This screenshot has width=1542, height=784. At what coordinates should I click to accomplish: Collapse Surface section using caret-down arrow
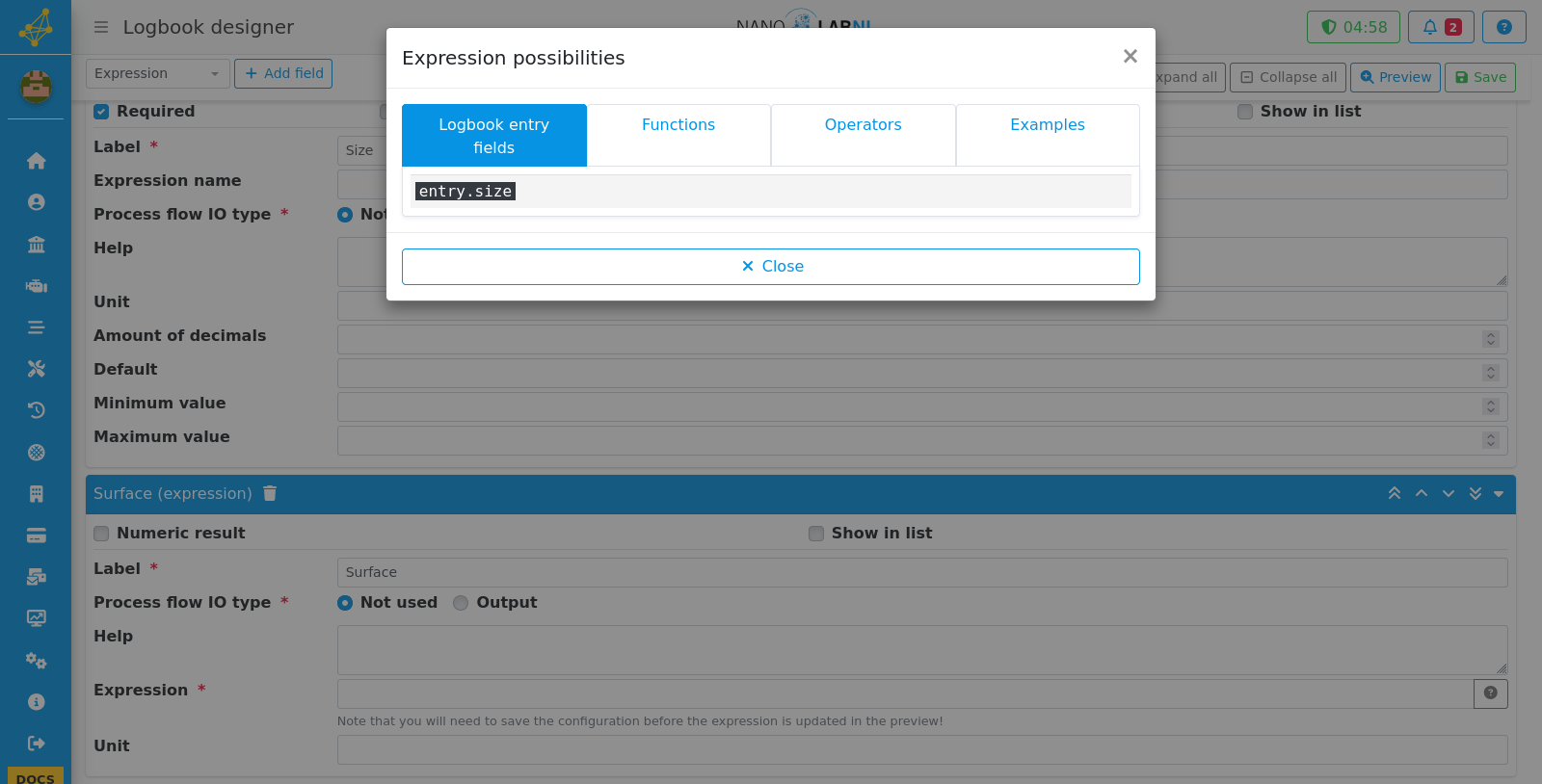(1499, 493)
